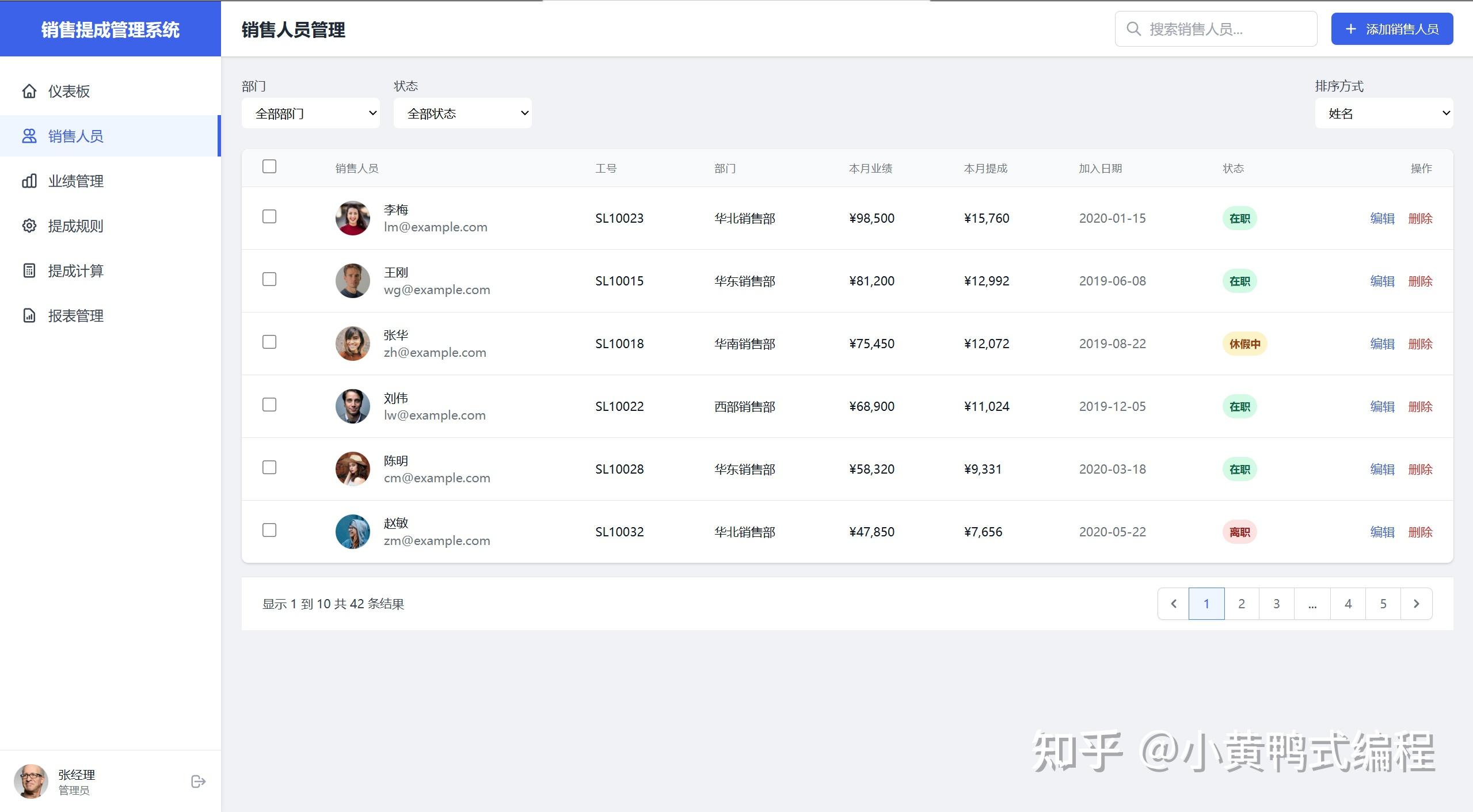Viewport: 1473px width, 812px height.
Task: Click 张华's avatar thumbnail
Action: pos(353,344)
